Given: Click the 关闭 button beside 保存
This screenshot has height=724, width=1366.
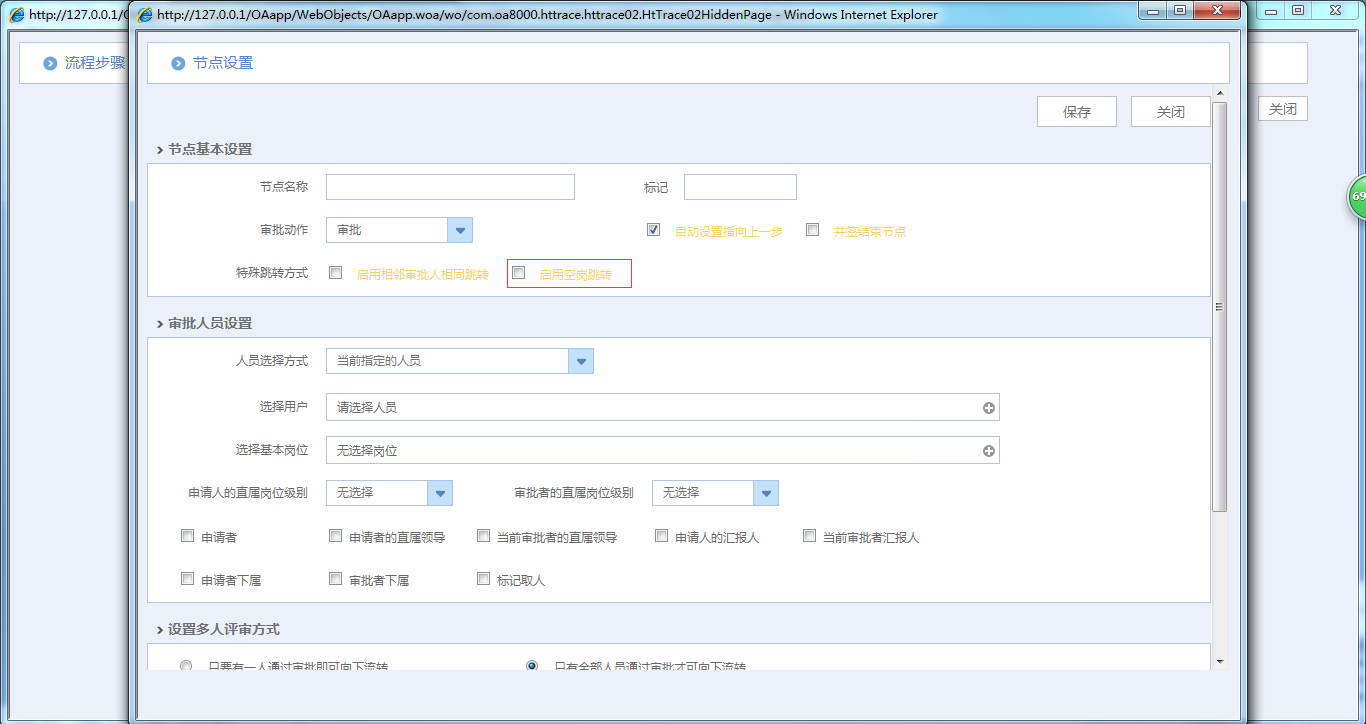Looking at the screenshot, I should (x=1170, y=112).
